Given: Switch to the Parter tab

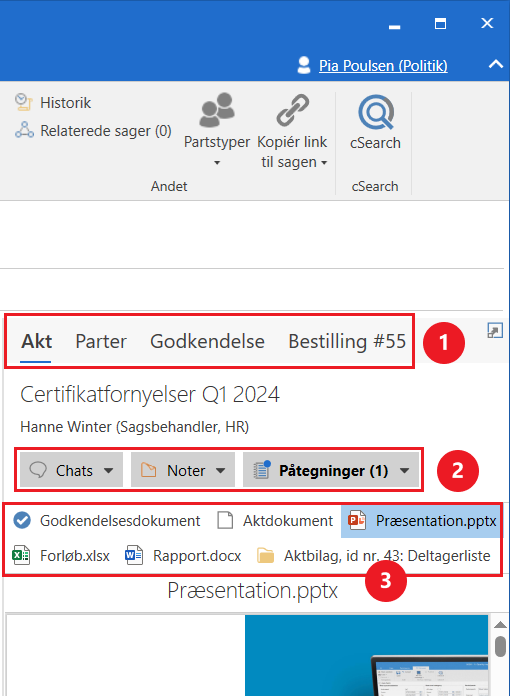Looking at the screenshot, I should [101, 341].
